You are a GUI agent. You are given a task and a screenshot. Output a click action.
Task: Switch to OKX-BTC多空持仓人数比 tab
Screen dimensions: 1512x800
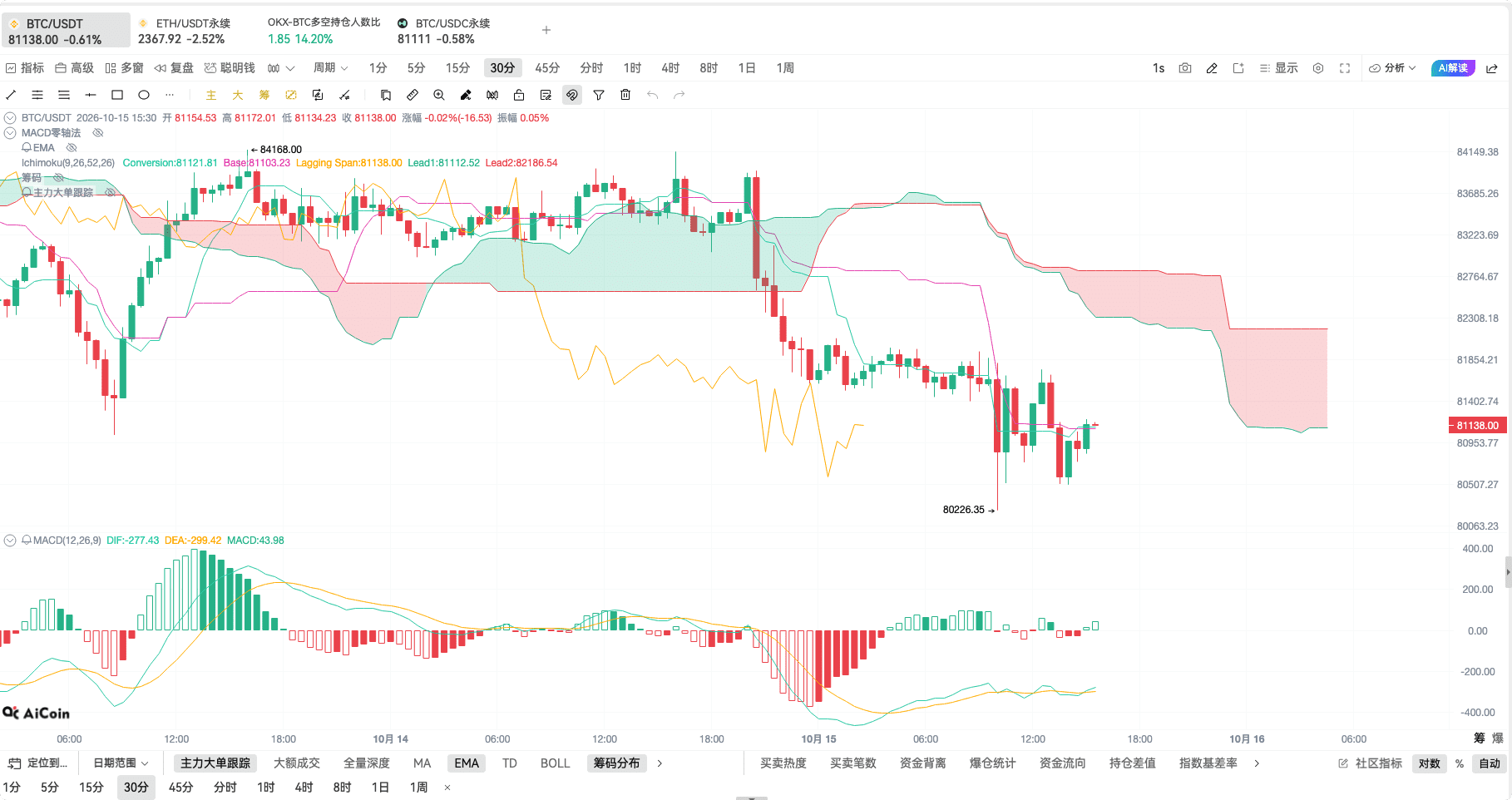(x=324, y=31)
